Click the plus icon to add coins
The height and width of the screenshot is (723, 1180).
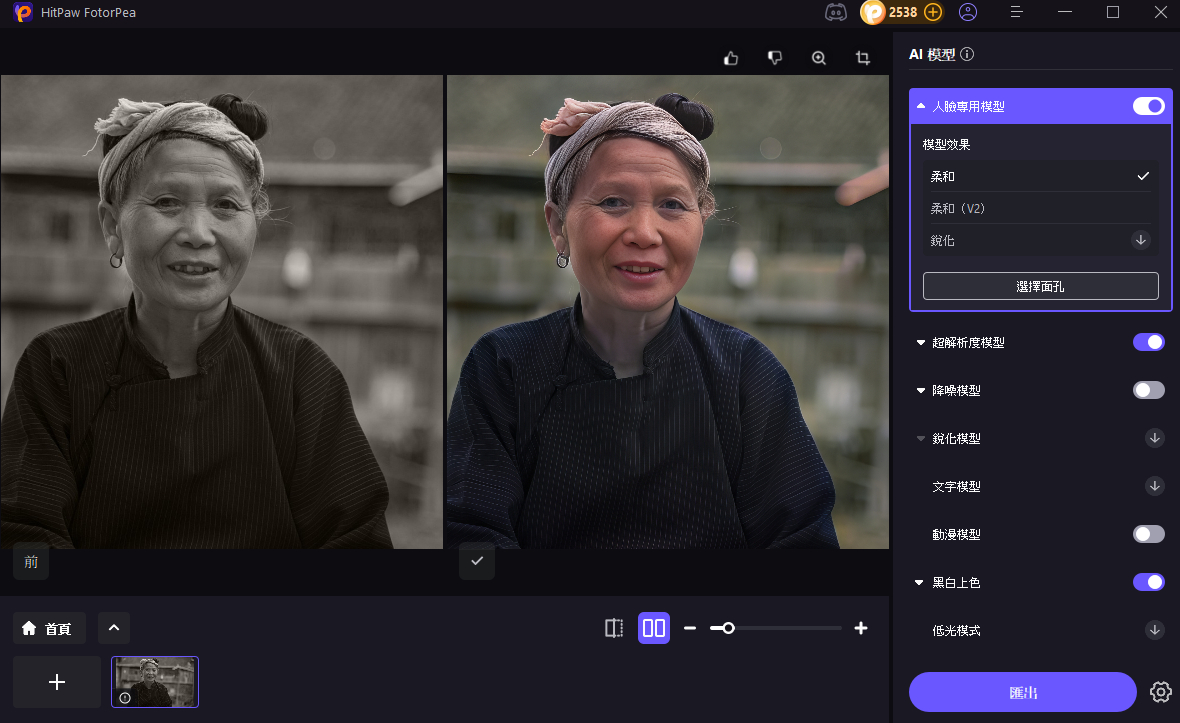[x=933, y=12]
